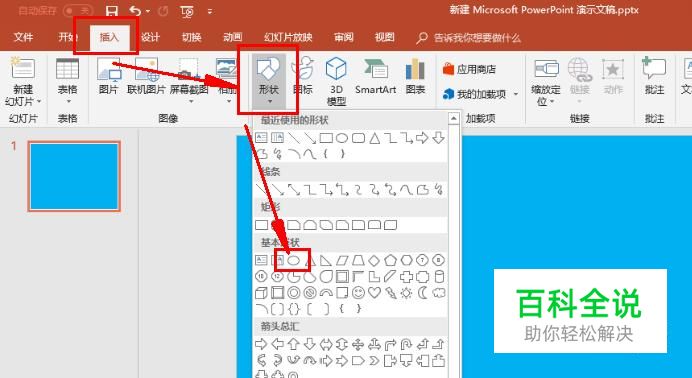Screen dimensions: 692x378
Task: Select first plain rectangle in 矩形 section
Action: pyautogui.click(x=261, y=225)
